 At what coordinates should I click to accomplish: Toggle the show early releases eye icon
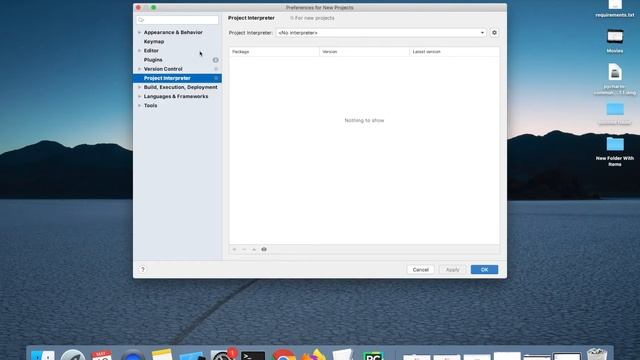(x=264, y=249)
